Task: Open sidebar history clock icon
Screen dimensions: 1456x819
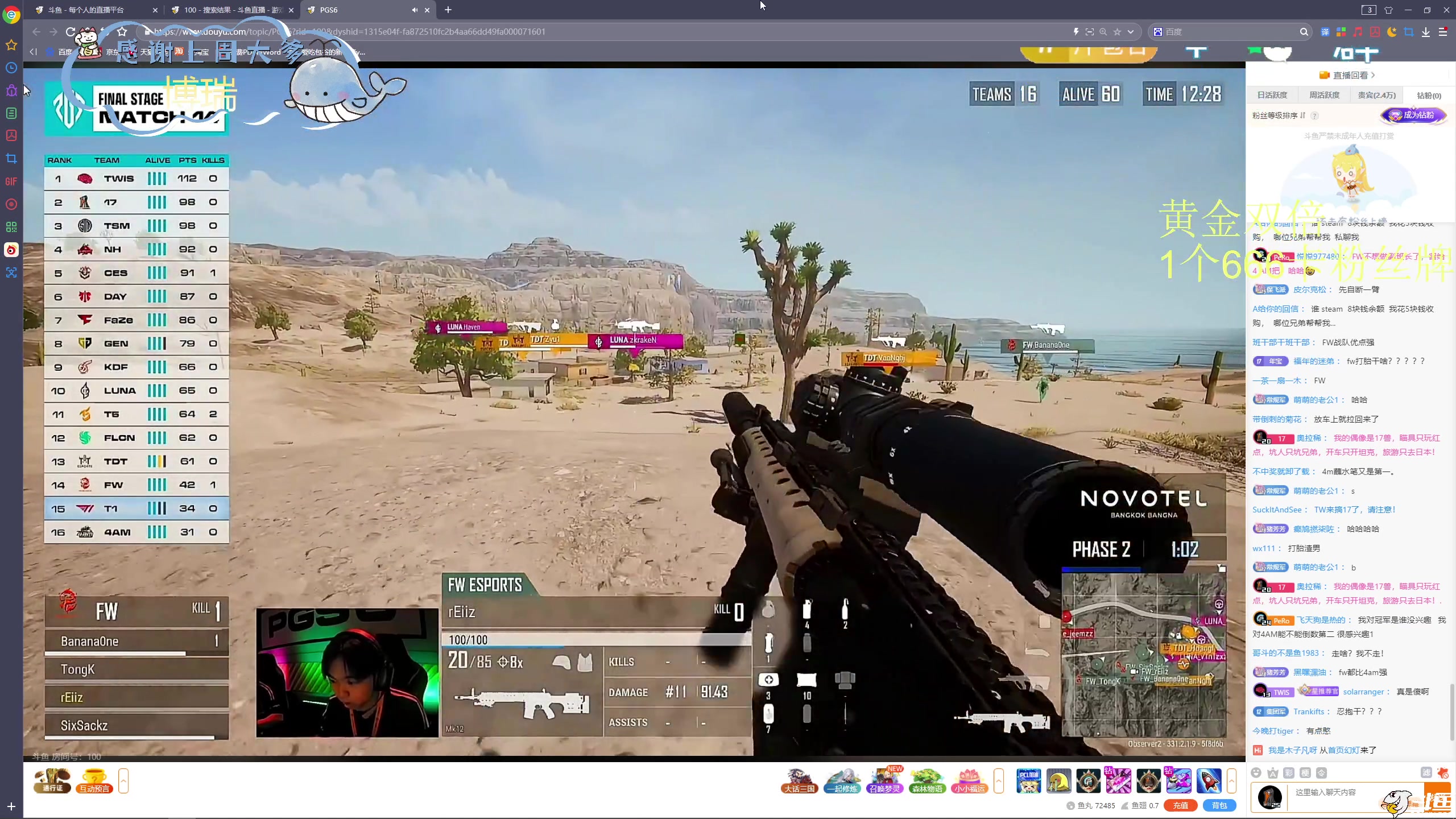Action: click(11, 68)
